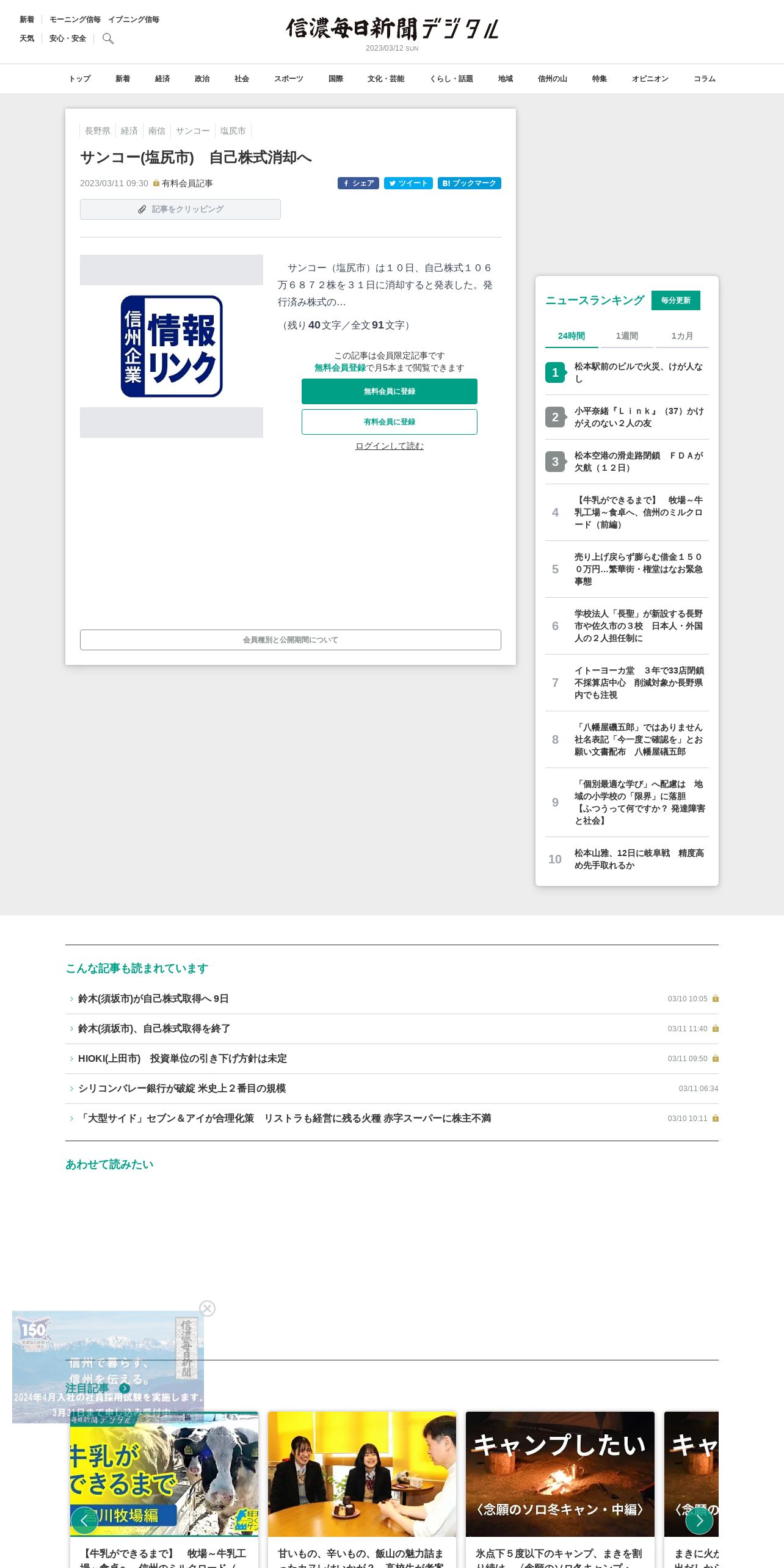Open the search magnifier icon
Image resolution: width=784 pixels, height=1568 pixels.
(108, 38)
